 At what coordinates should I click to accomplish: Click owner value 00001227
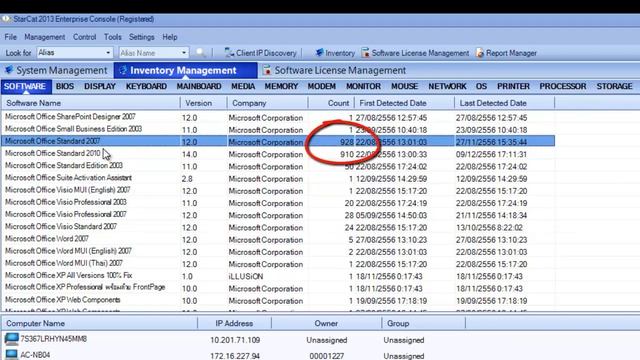coord(327,356)
